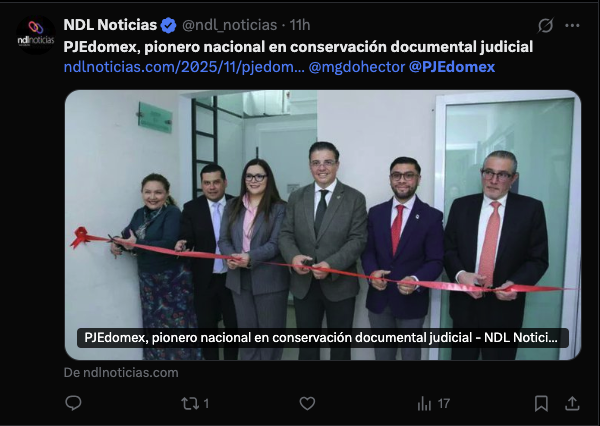Visit the @mgdohector mention

click(x=357, y=67)
